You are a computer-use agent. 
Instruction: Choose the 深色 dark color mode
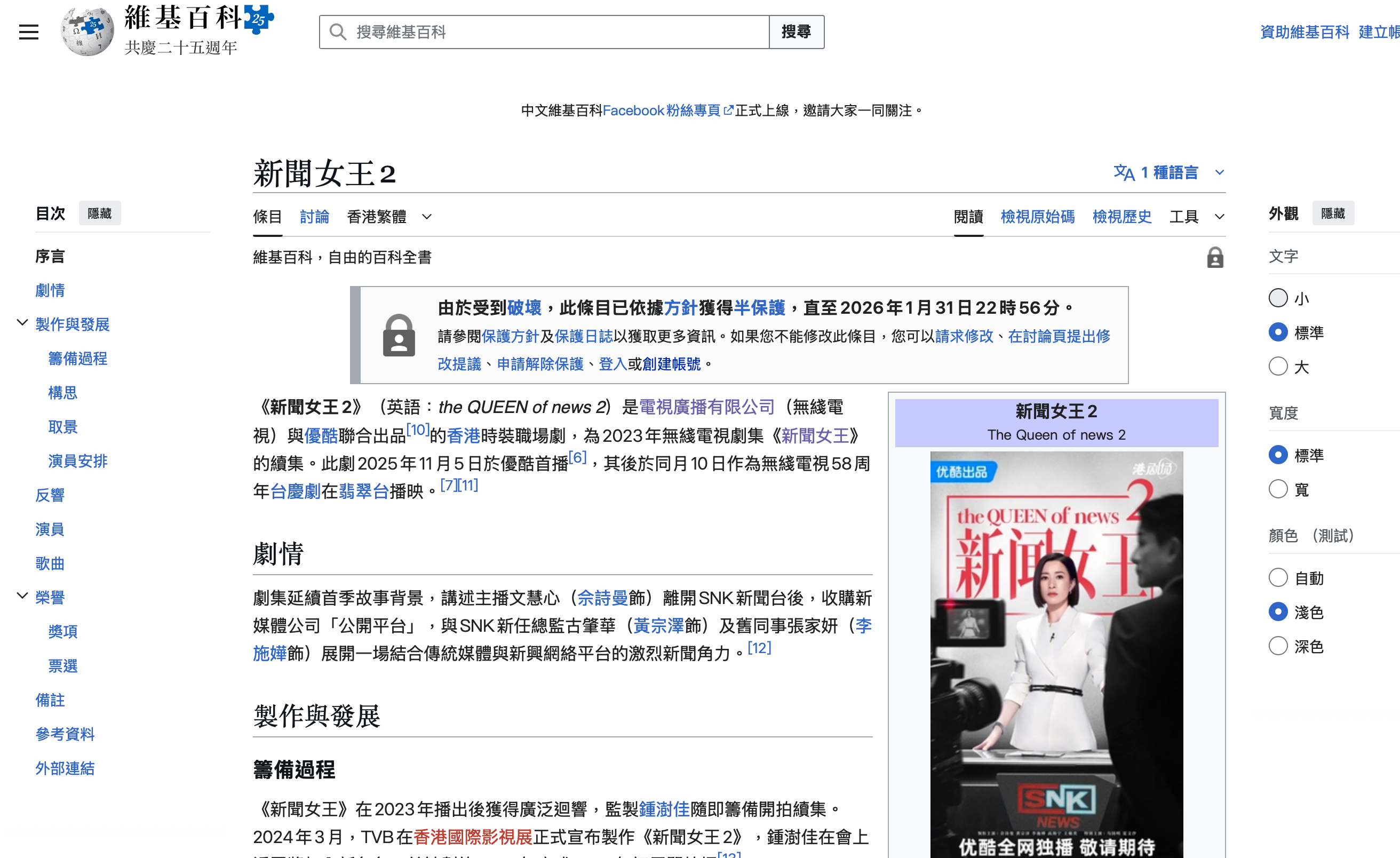pos(1278,646)
